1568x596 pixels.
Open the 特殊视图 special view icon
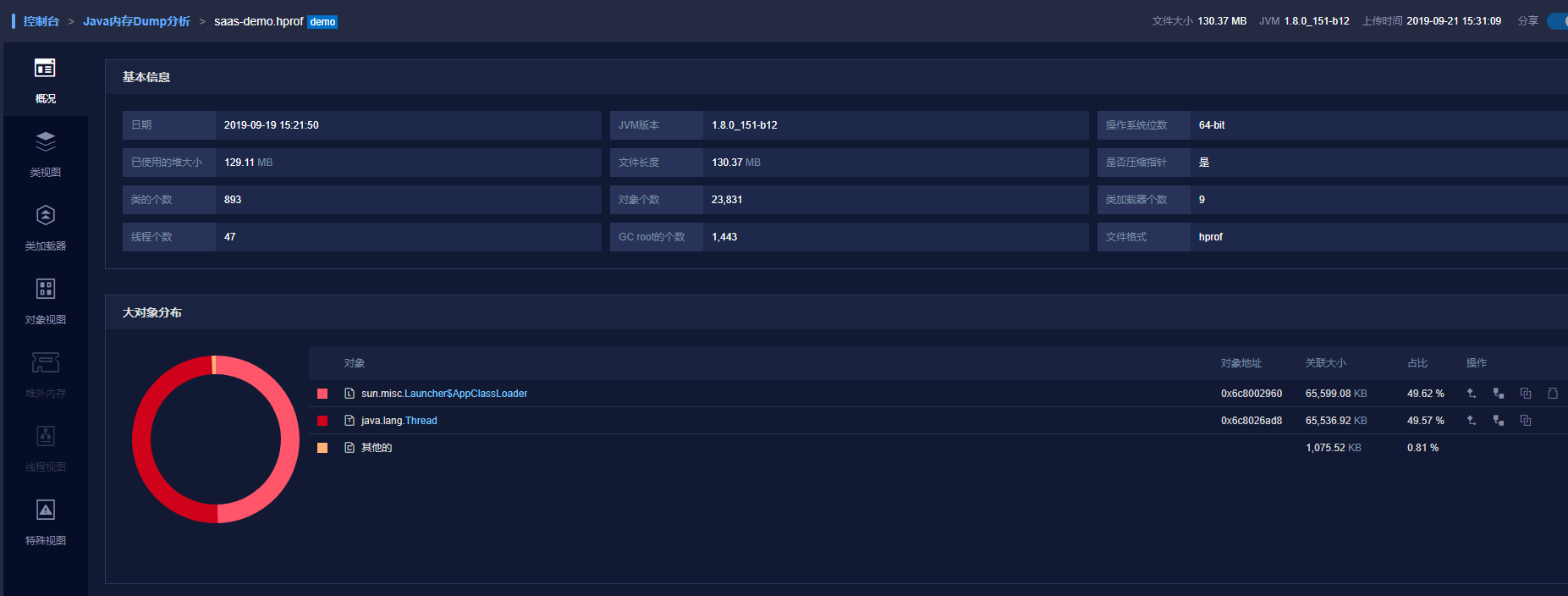pyautogui.click(x=46, y=510)
